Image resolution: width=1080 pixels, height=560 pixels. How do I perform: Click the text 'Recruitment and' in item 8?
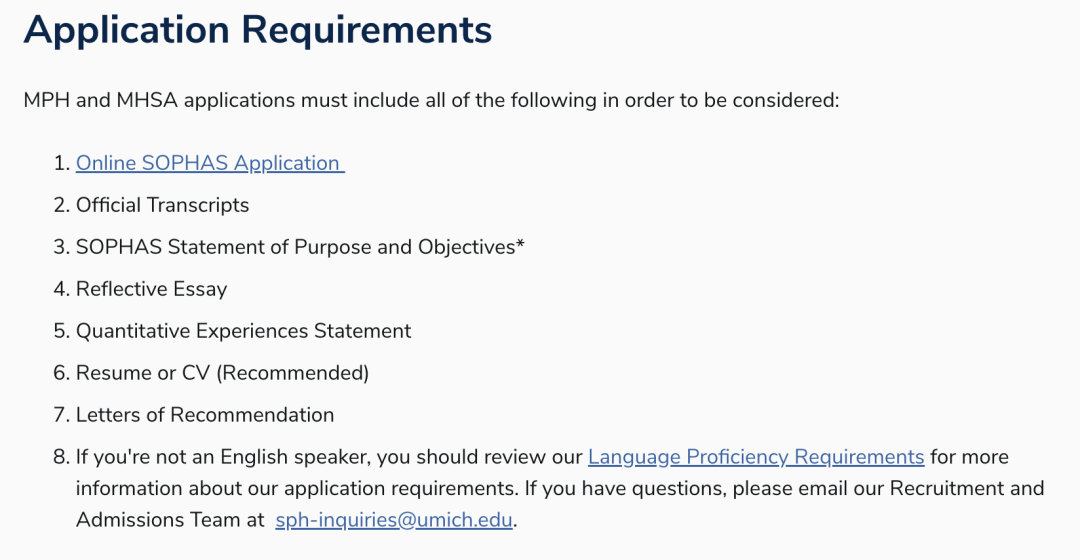[967, 488]
